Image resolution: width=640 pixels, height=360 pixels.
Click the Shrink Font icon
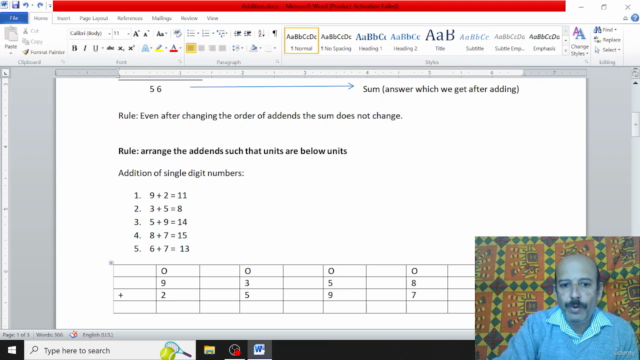click(x=146, y=33)
